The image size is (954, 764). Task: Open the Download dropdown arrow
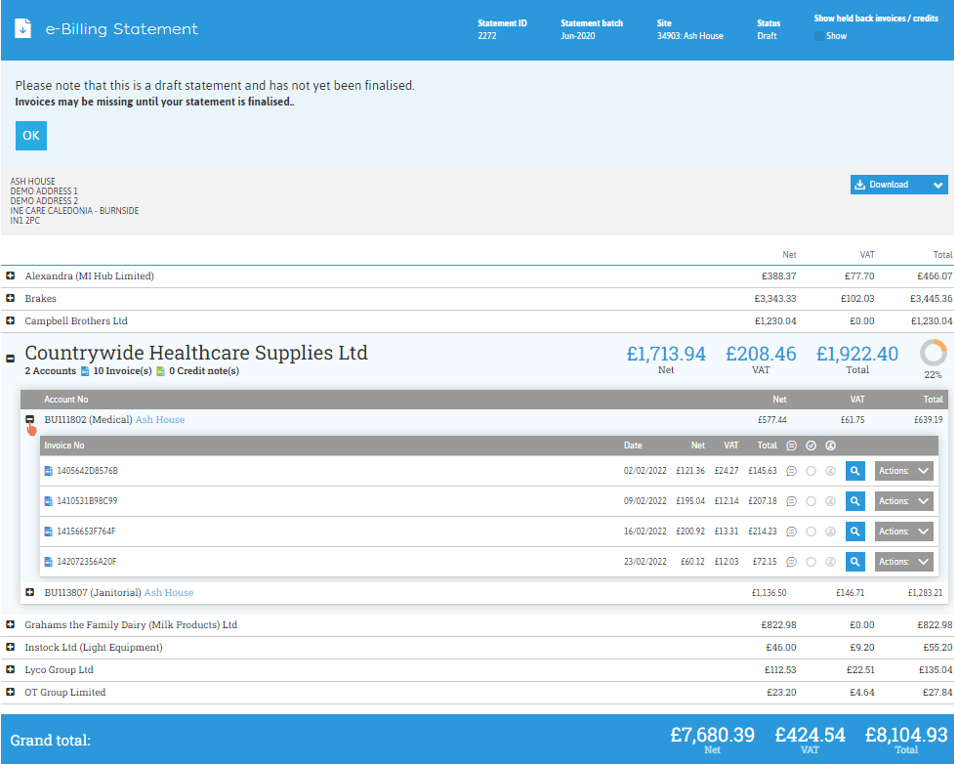click(938, 185)
